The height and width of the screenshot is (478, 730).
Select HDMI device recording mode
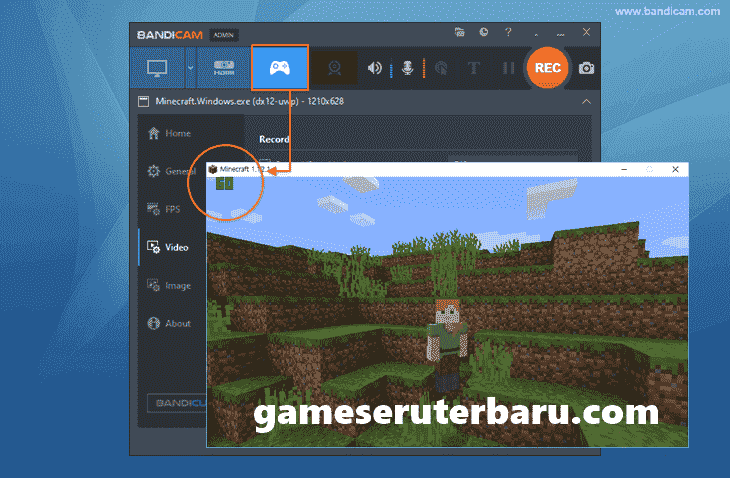[224, 68]
